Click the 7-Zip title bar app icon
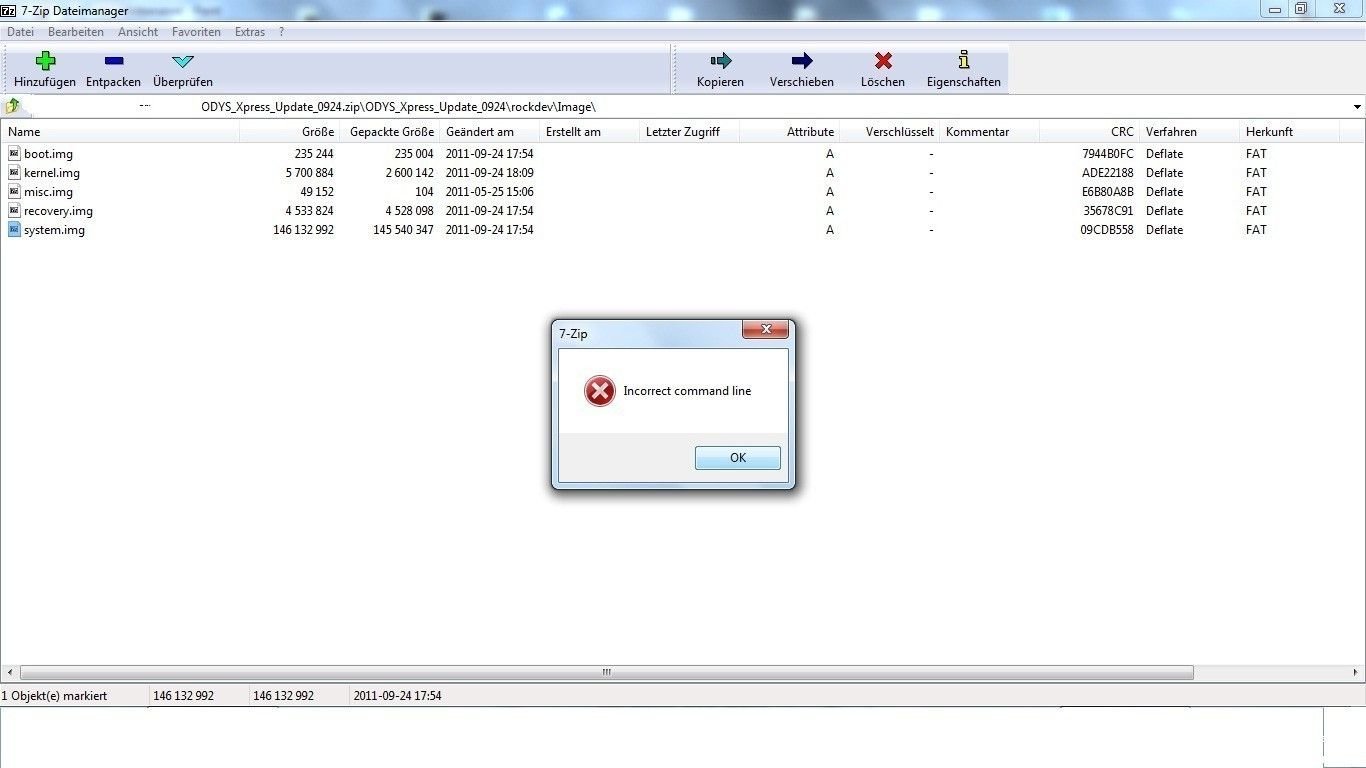1366x768 pixels. [x=9, y=11]
